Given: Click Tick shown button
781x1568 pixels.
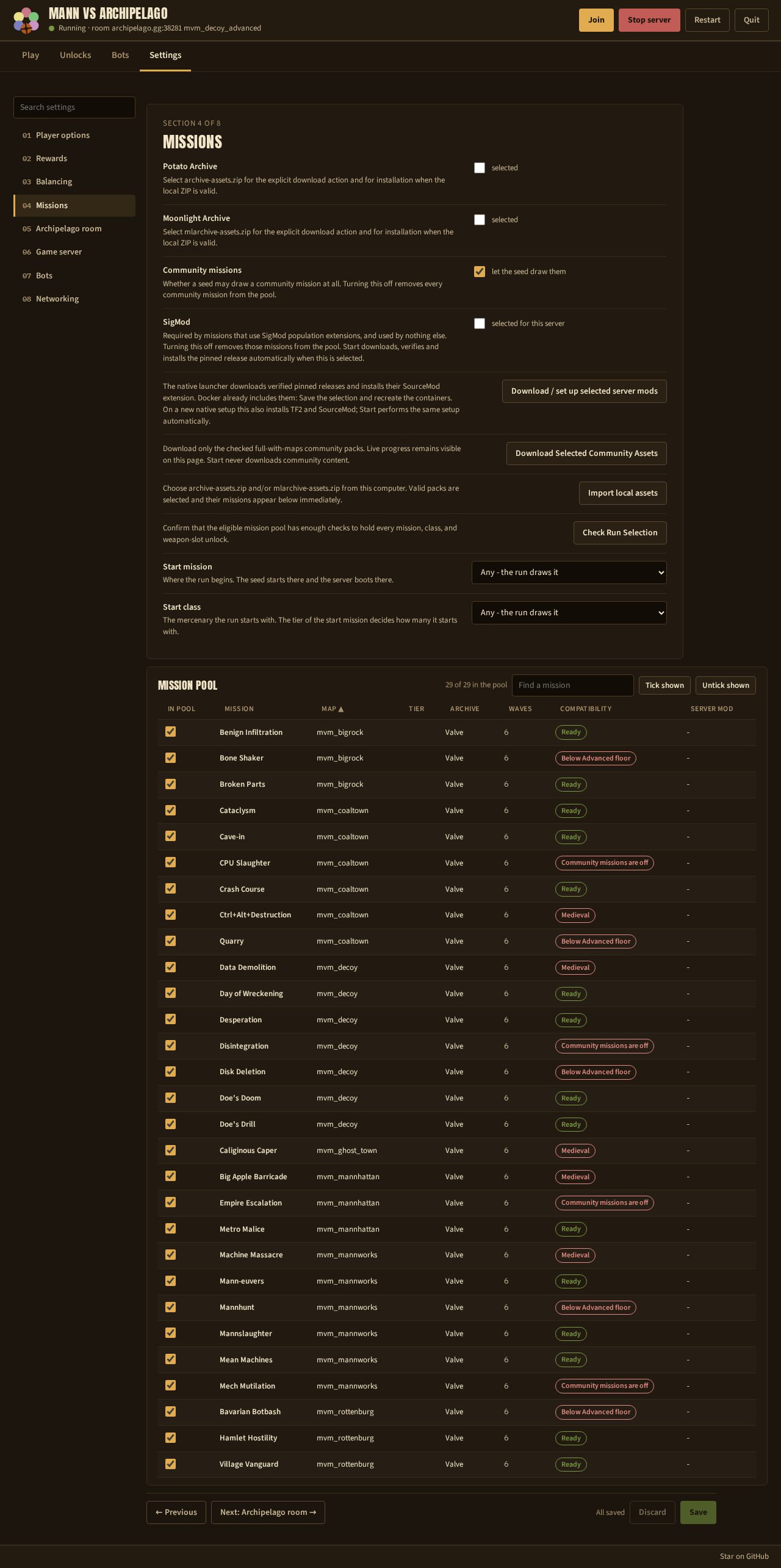Looking at the screenshot, I should pyautogui.click(x=664, y=685).
